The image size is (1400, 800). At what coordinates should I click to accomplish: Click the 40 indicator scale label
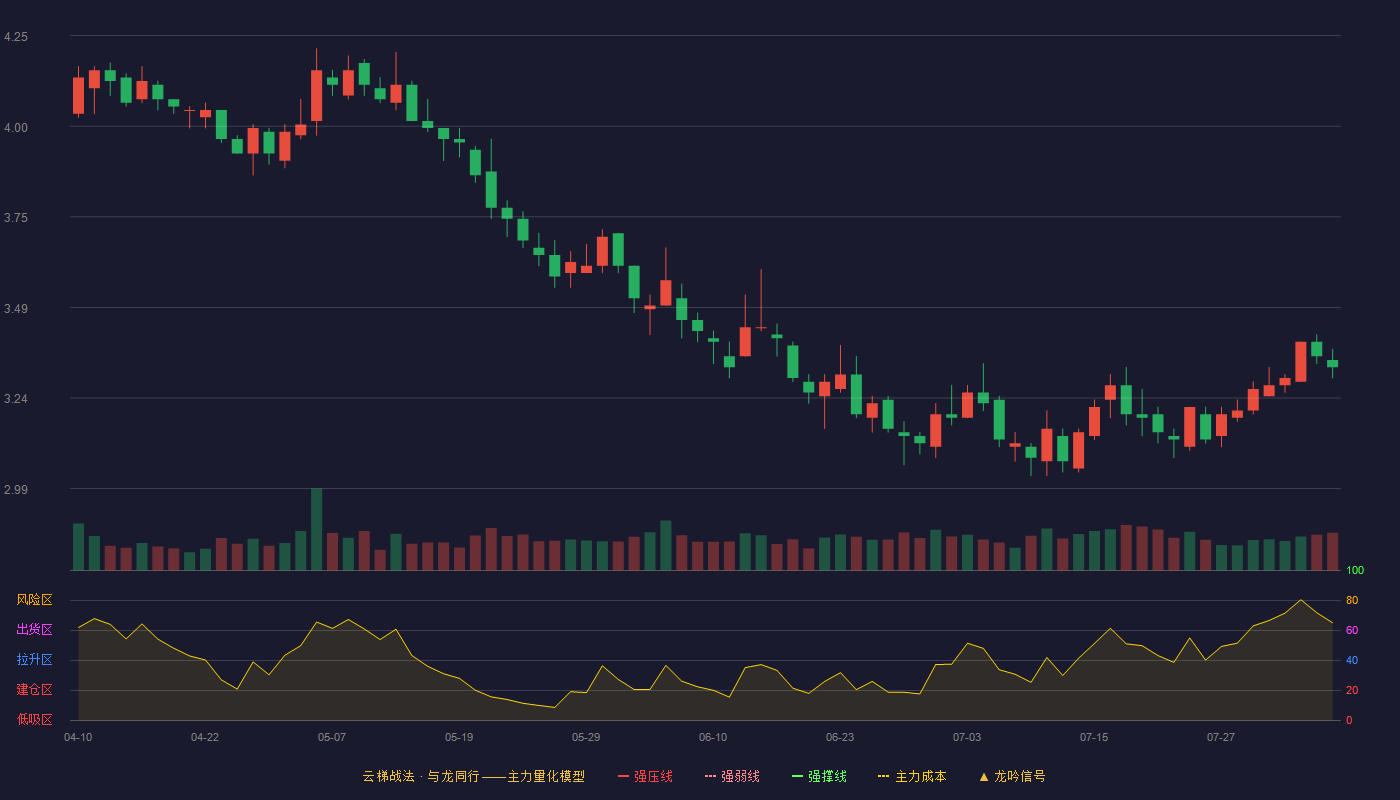point(1352,660)
